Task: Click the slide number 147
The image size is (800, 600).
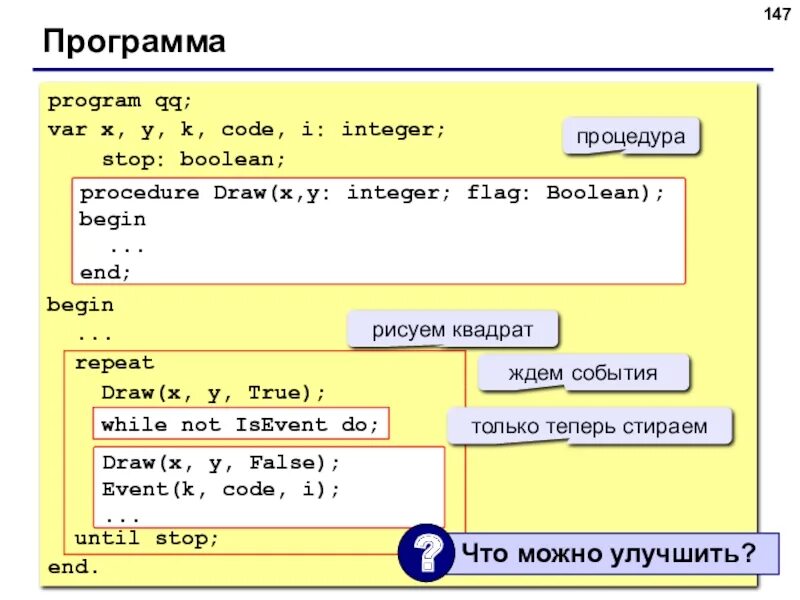Action: [777, 14]
